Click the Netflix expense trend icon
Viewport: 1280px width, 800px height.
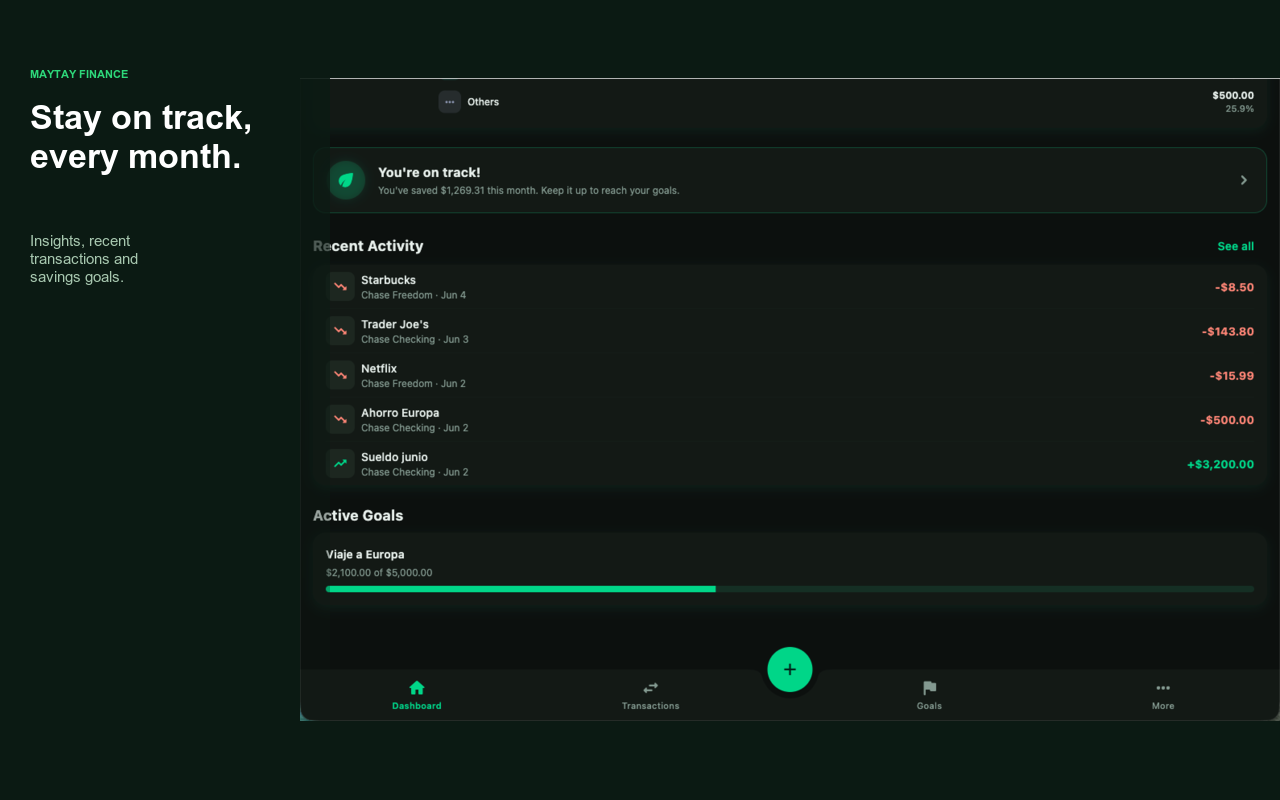tap(341, 375)
